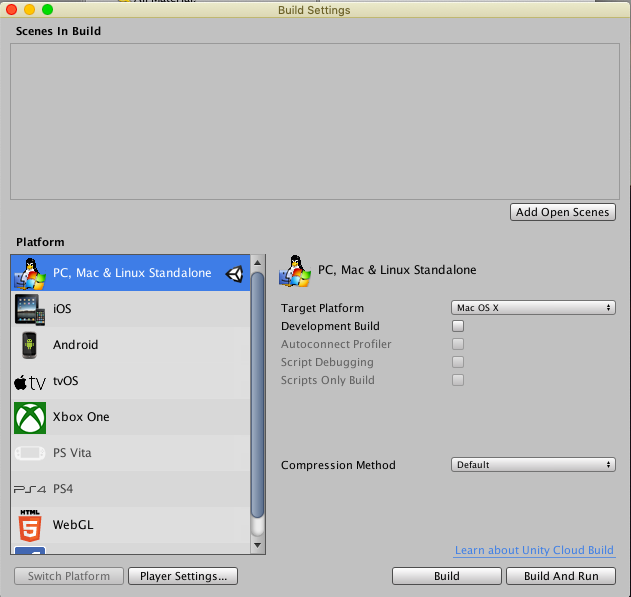Select the PS Vita platform row
631x597 pixels.
click(130, 453)
